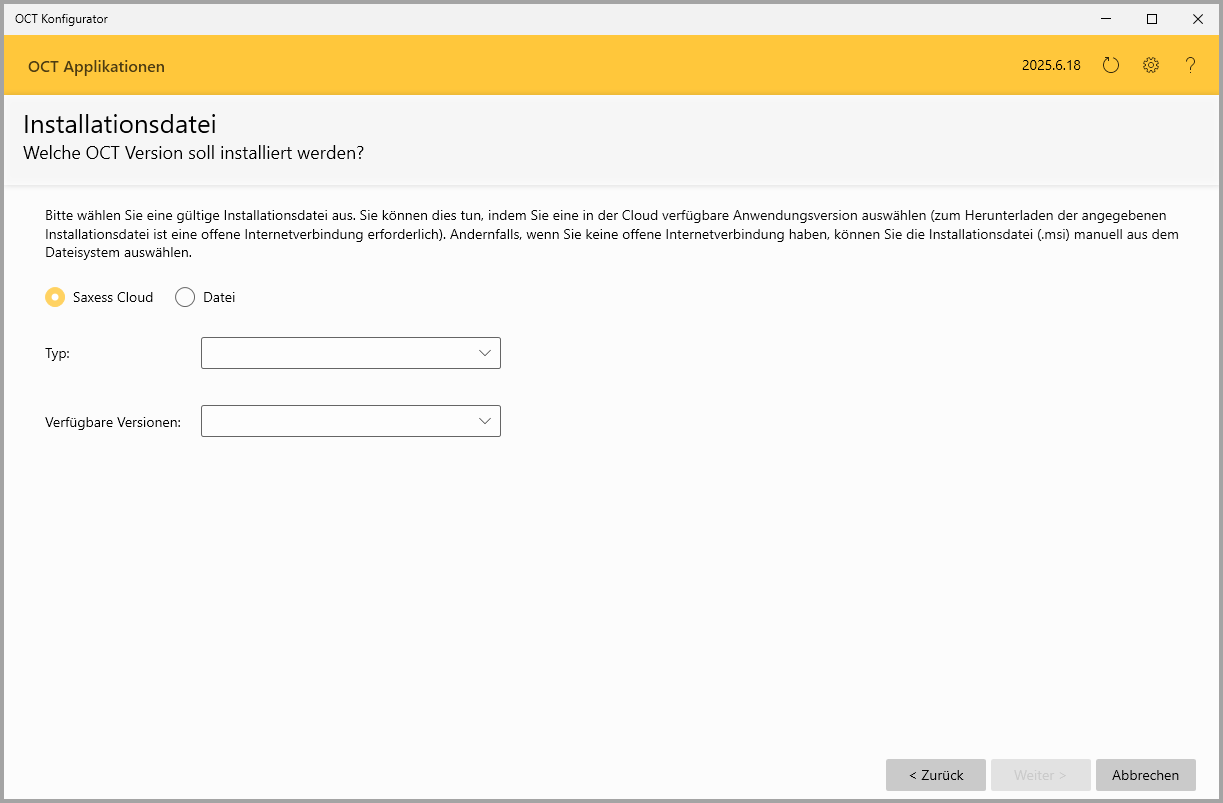Click the OCT Applikationen header title
Viewport: 1223px width, 803px height.
coord(96,67)
